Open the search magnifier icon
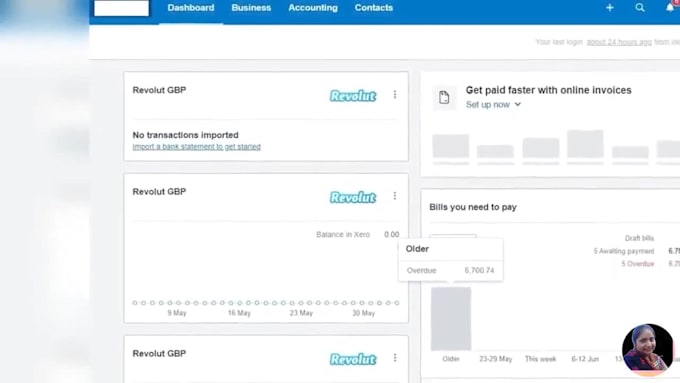The width and height of the screenshot is (680, 383). [x=640, y=7]
